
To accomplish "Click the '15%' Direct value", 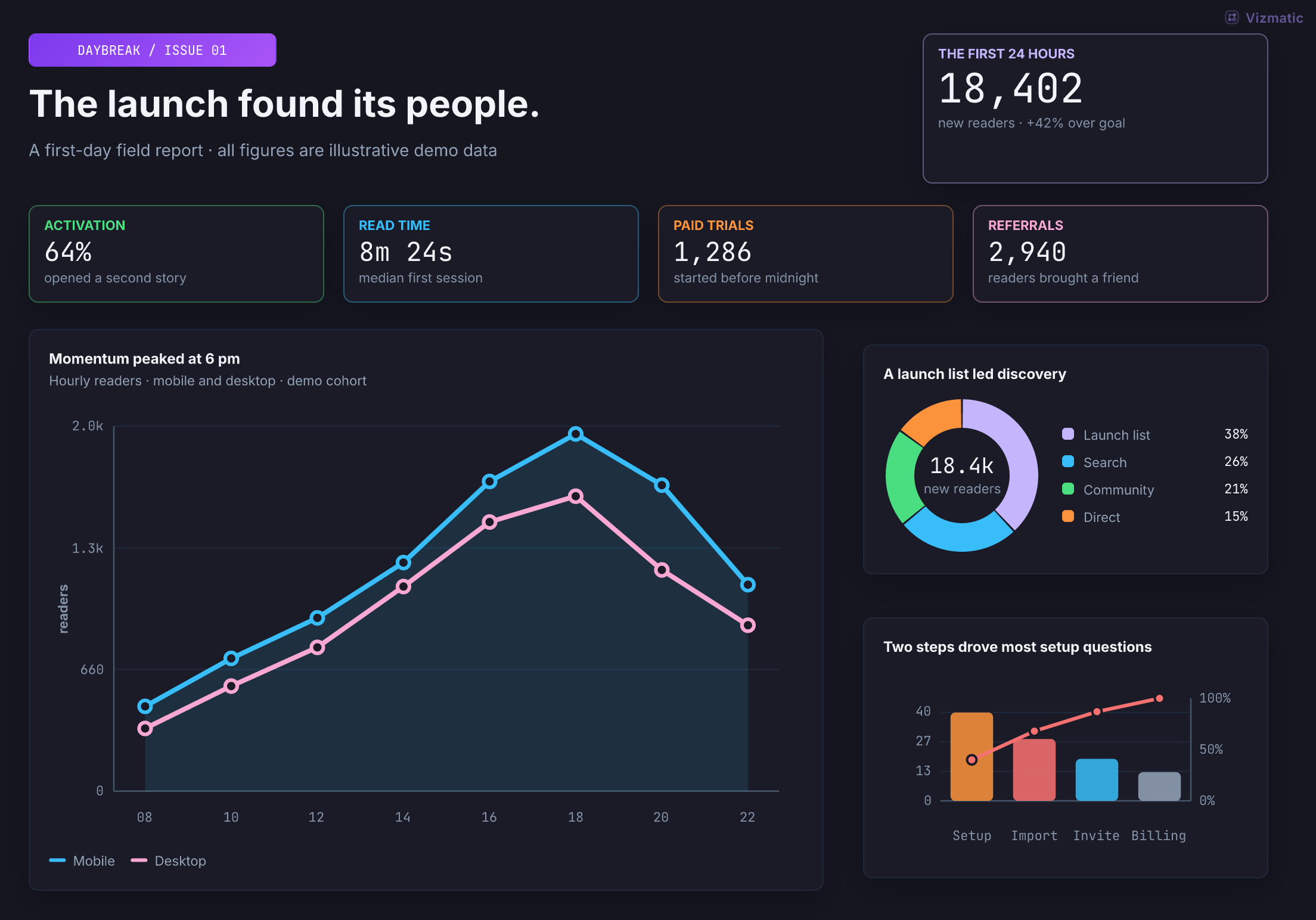I will (1236, 516).
